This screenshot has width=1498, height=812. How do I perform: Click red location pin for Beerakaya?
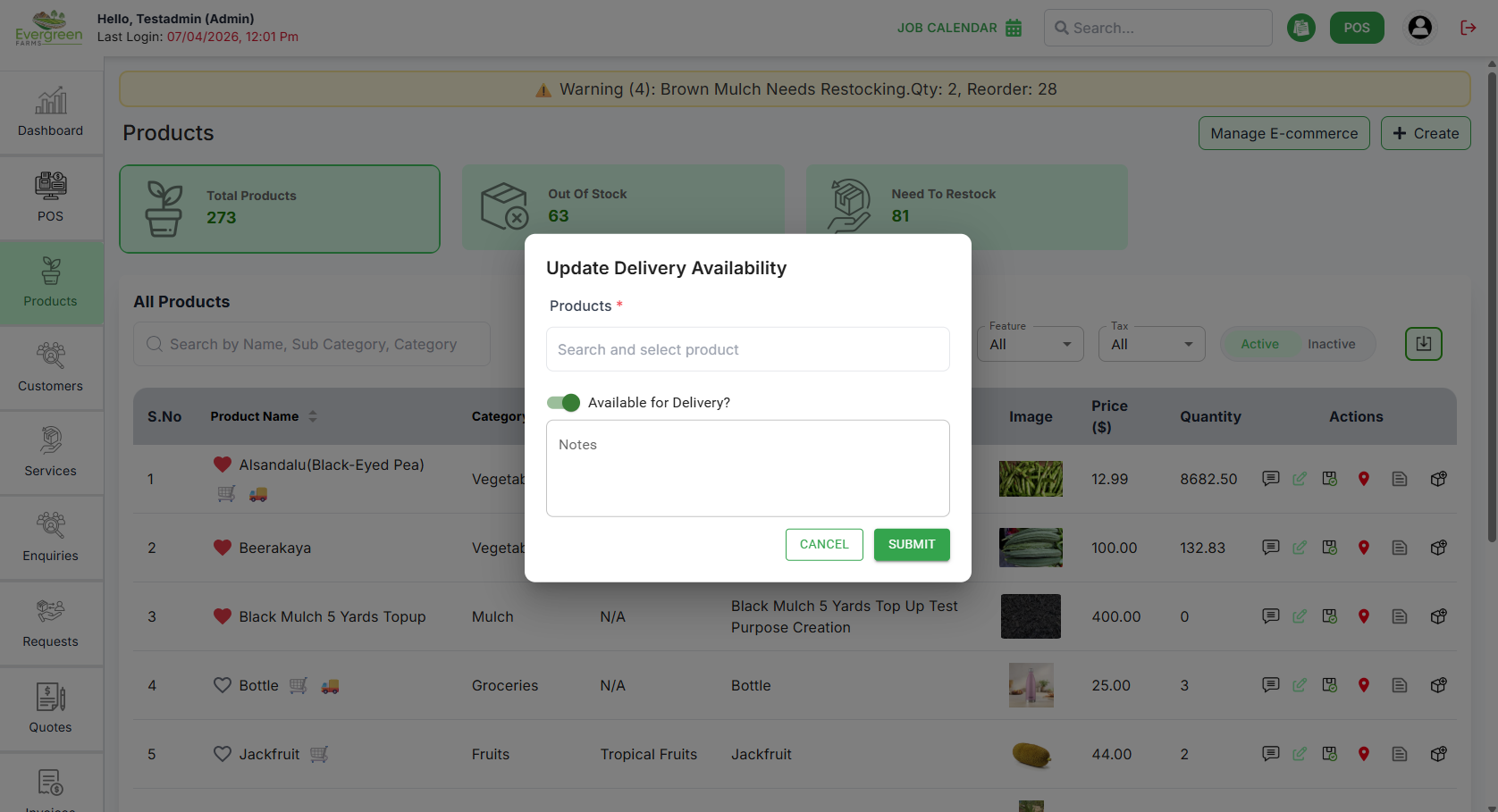1364,548
